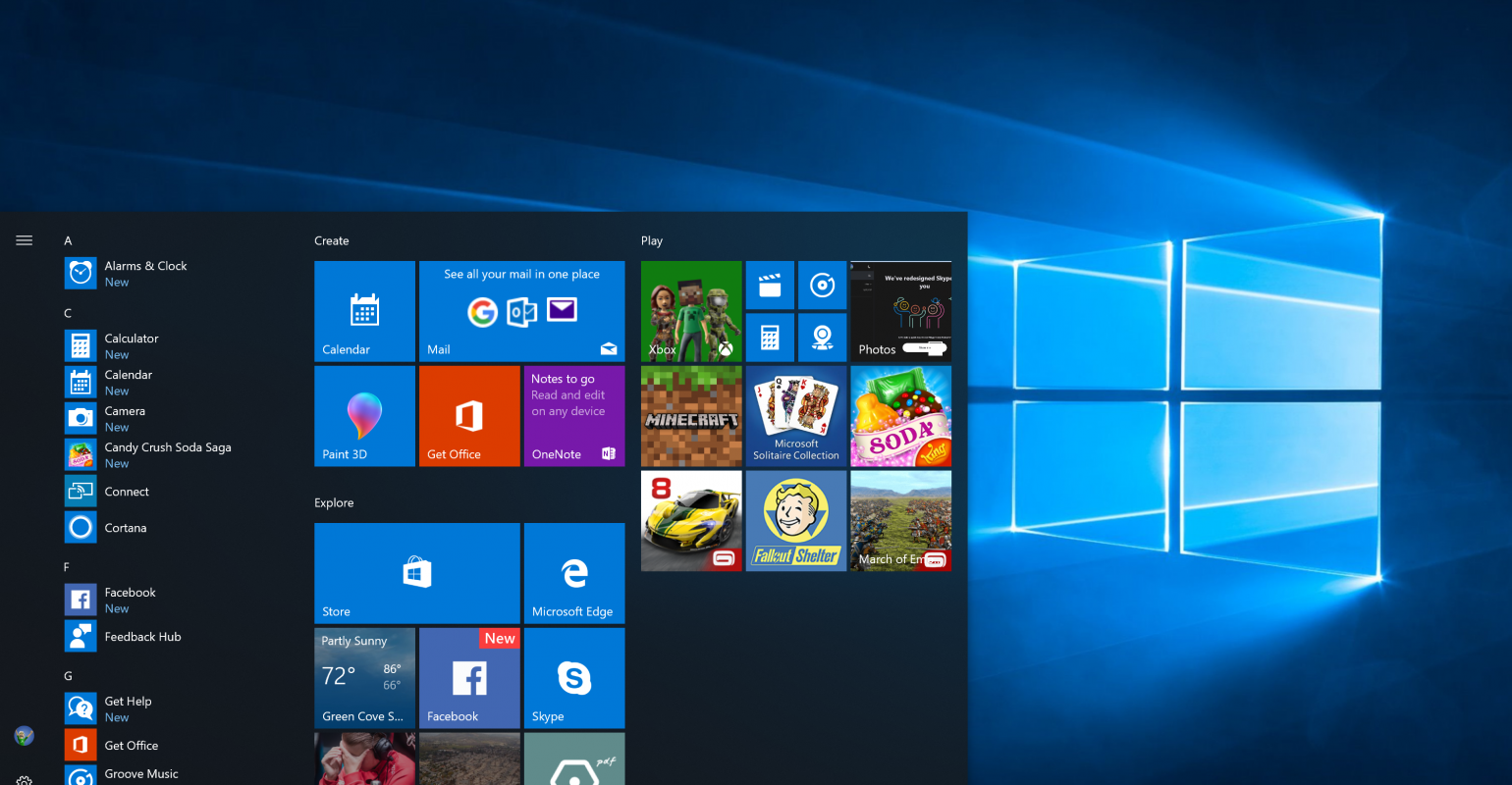Open the small Movies & TV clapperboard tile

771,286
